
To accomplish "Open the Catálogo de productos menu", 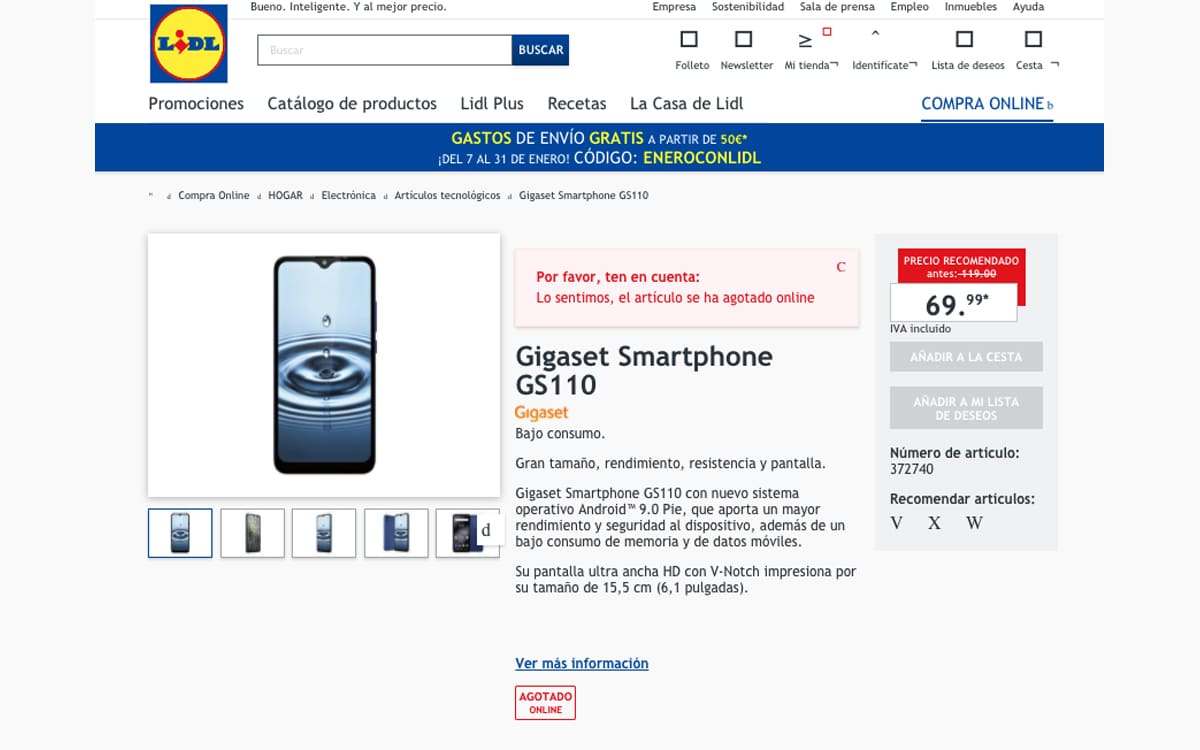I will (352, 103).
